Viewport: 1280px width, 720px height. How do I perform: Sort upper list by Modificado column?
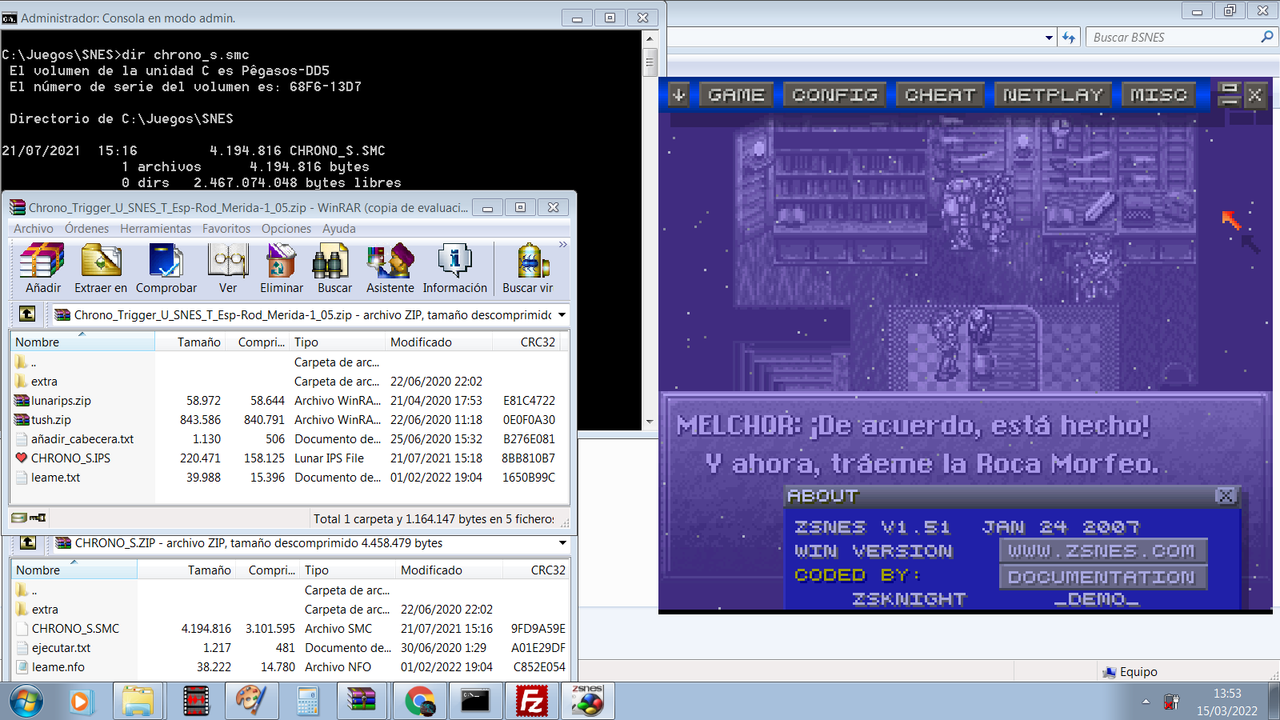pos(439,342)
